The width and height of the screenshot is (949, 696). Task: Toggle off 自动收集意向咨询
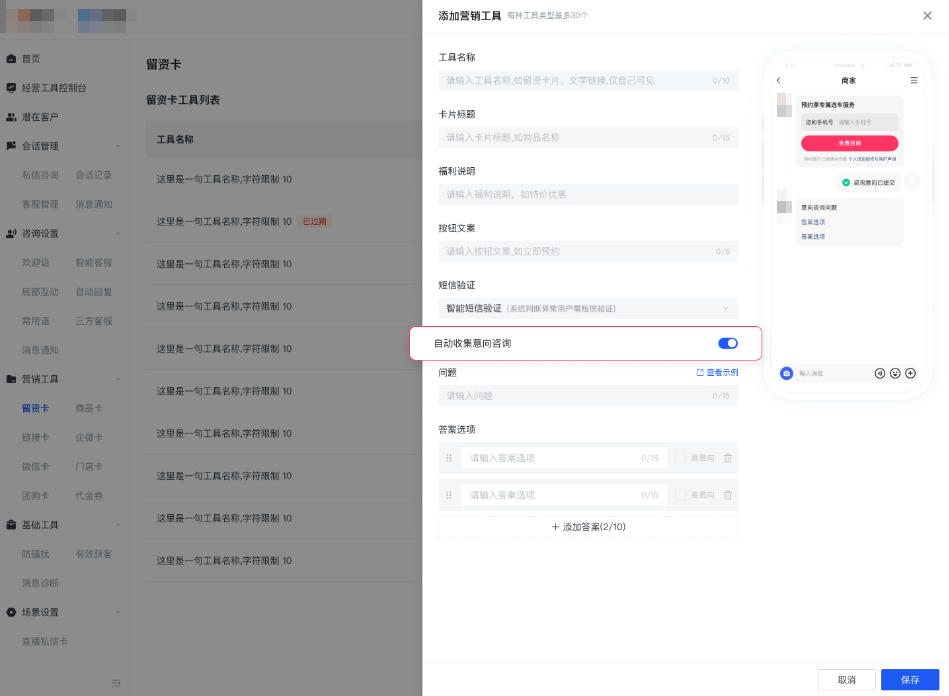[727, 343]
